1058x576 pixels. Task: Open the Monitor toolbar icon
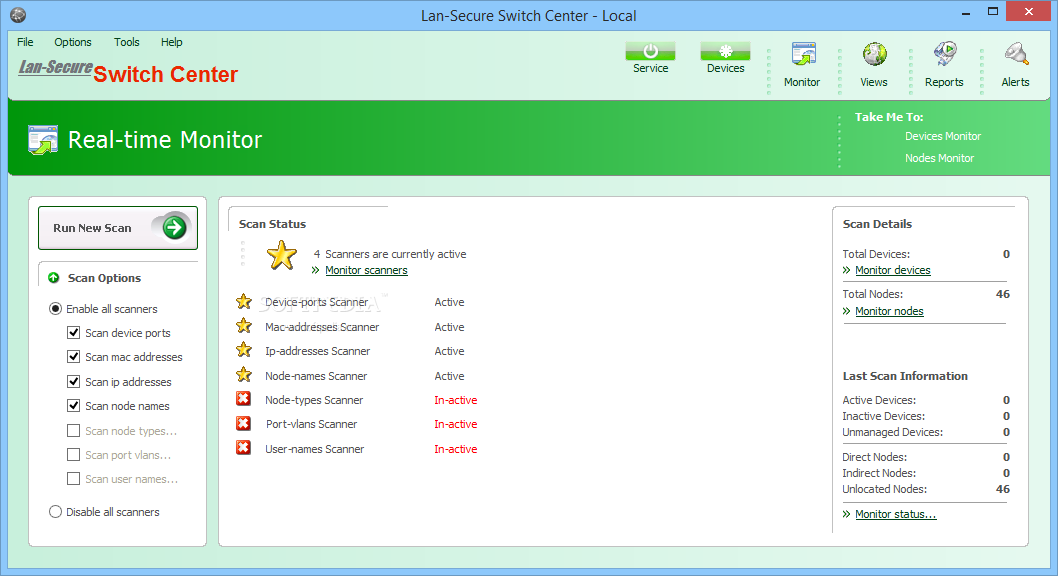point(803,55)
